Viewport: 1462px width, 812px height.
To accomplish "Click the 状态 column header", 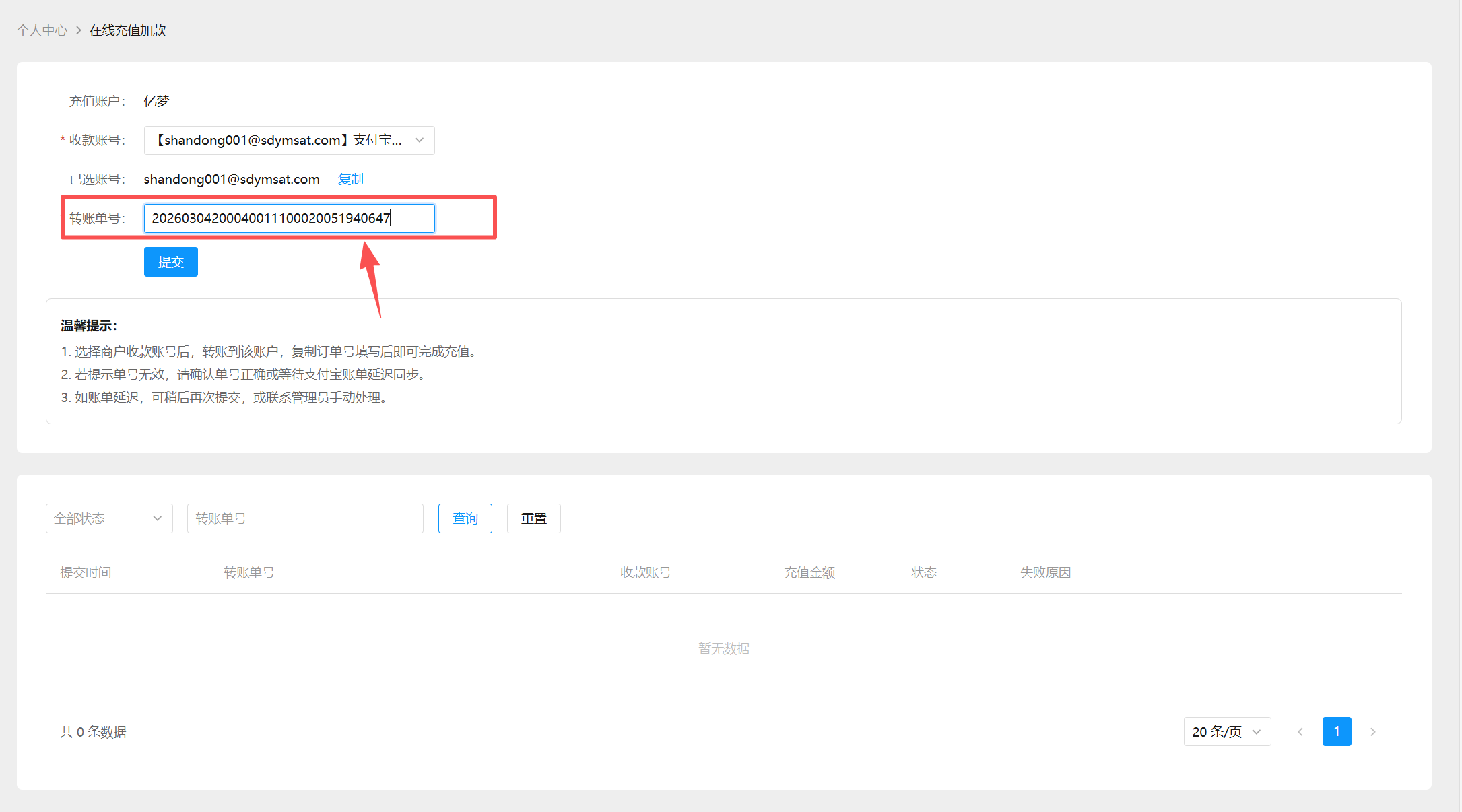I will [924, 572].
